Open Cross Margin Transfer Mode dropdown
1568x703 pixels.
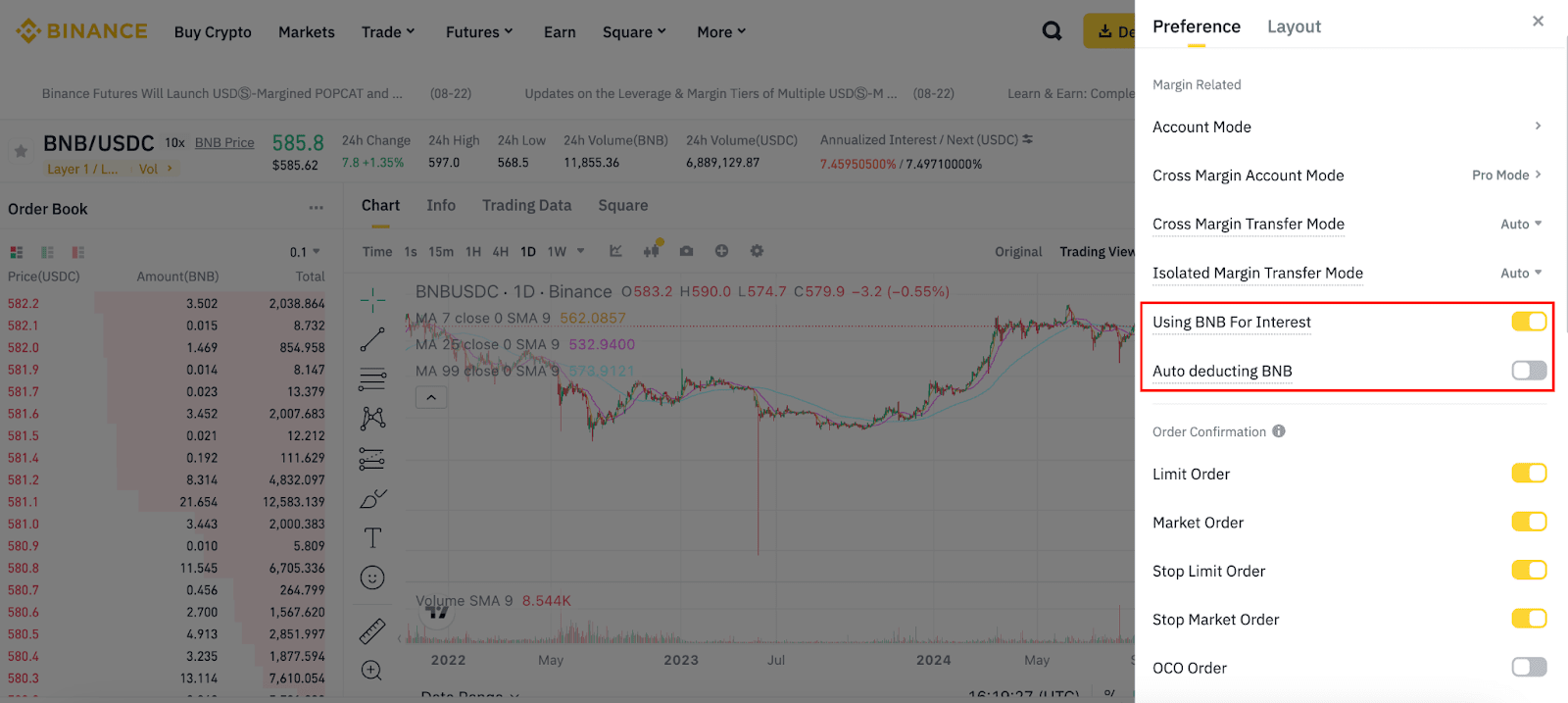[x=1521, y=225]
